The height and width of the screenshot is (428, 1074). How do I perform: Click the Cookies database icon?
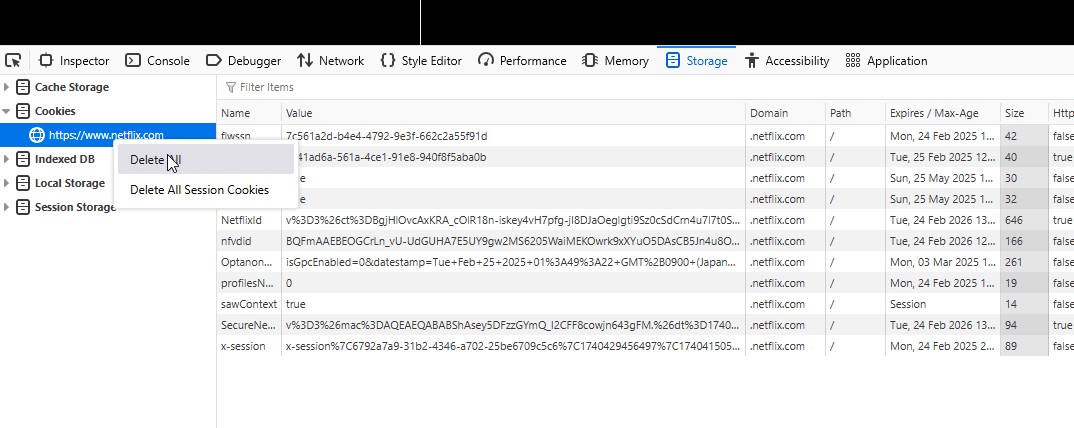23,111
